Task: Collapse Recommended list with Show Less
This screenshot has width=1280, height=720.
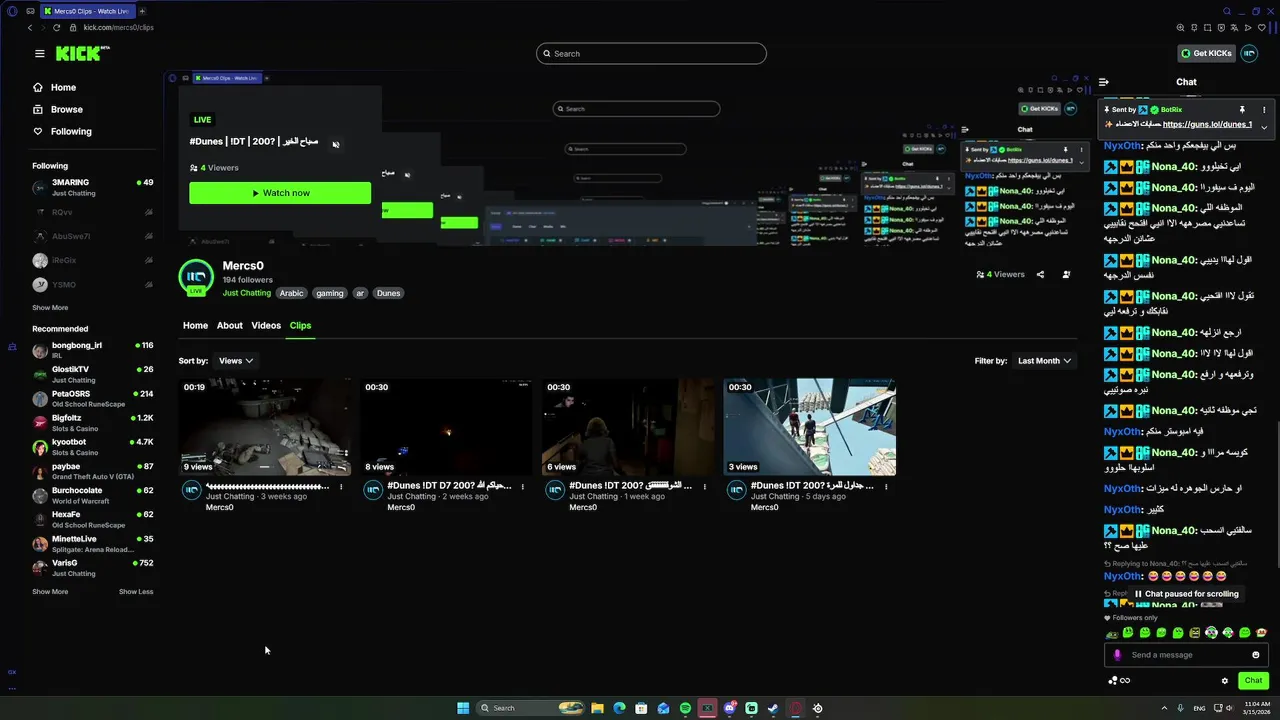Action: click(x=136, y=592)
